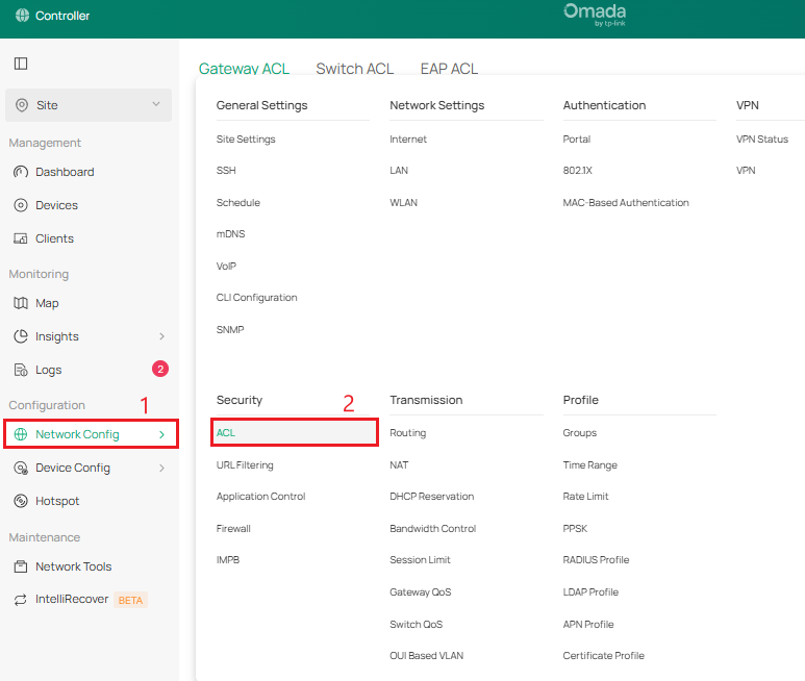805x681 pixels.
Task: Open NAT settings
Action: (399, 465)
